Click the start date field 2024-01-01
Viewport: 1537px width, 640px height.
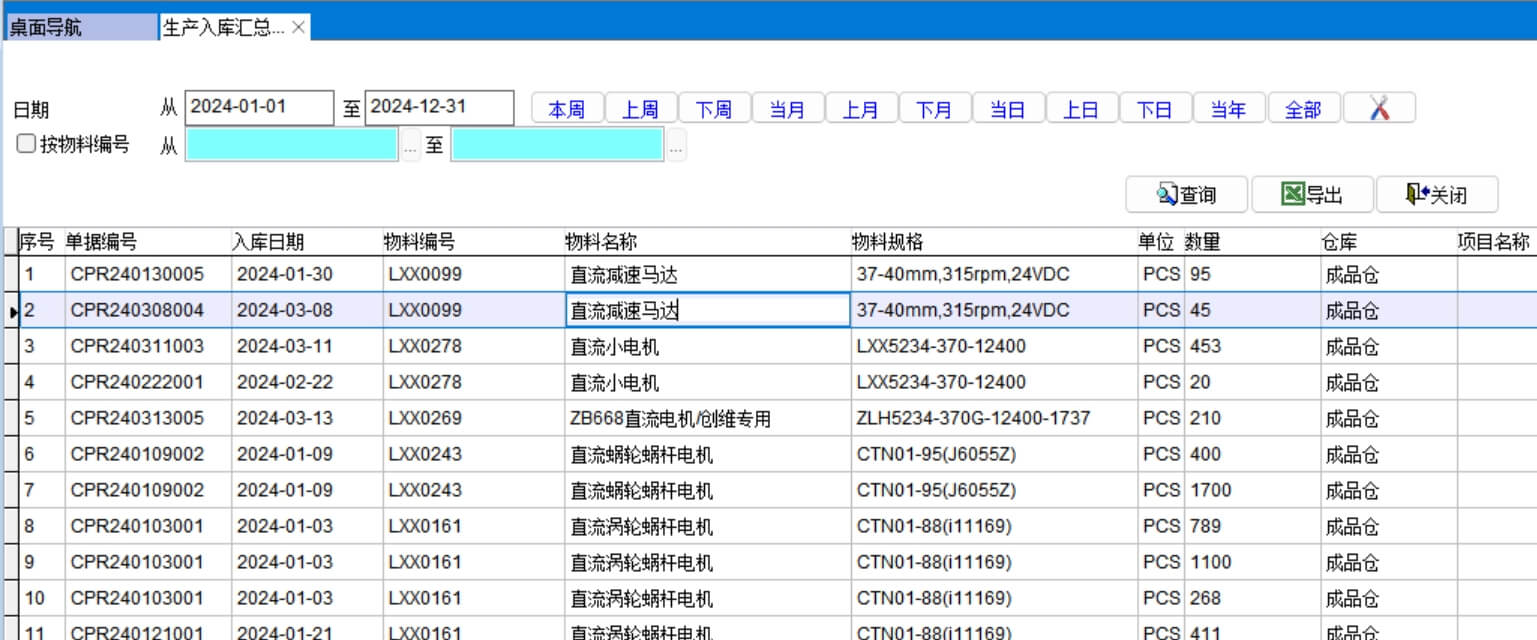coord(259,108)
